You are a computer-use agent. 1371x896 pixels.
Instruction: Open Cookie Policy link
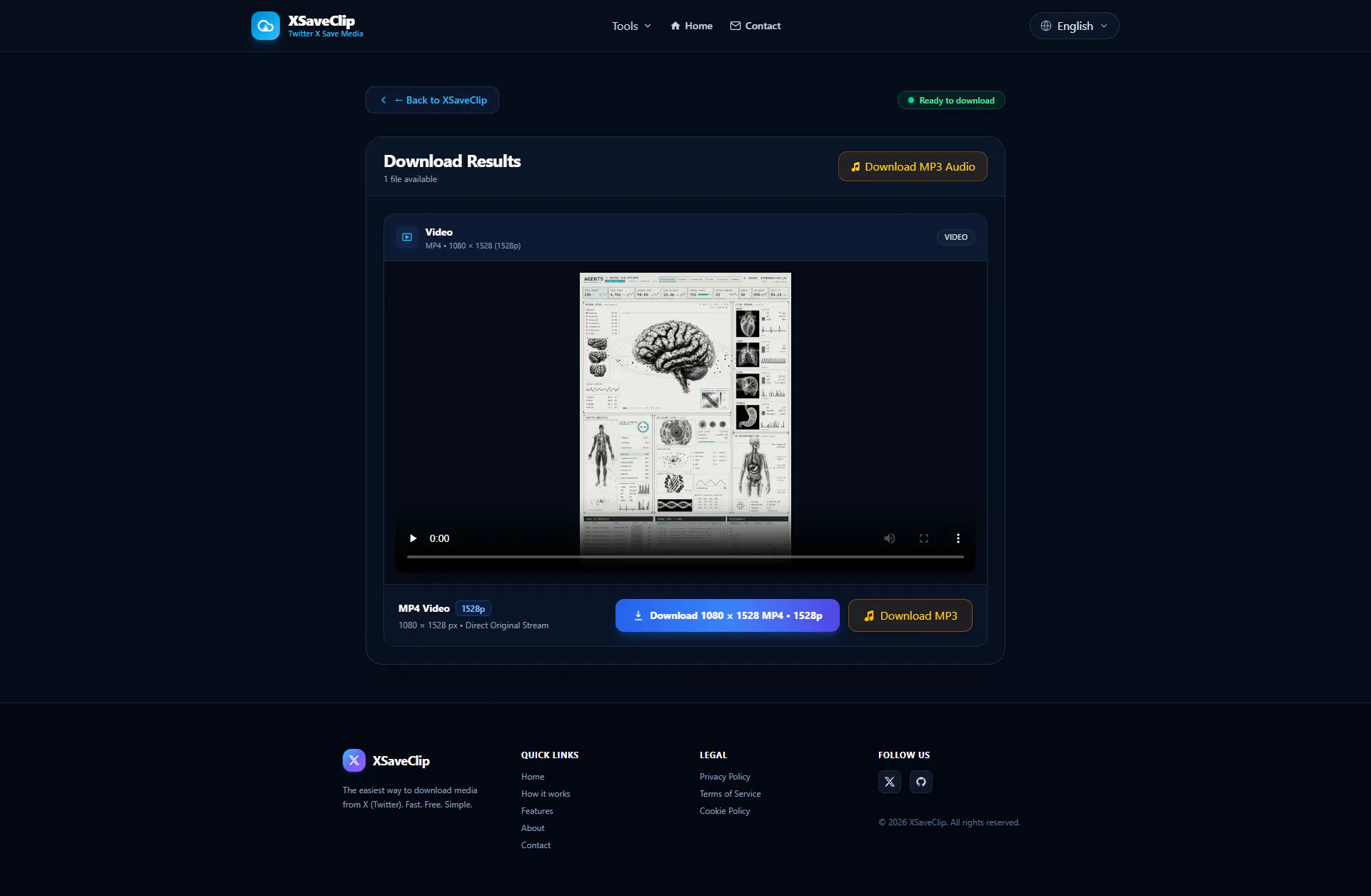coord(725,811)
